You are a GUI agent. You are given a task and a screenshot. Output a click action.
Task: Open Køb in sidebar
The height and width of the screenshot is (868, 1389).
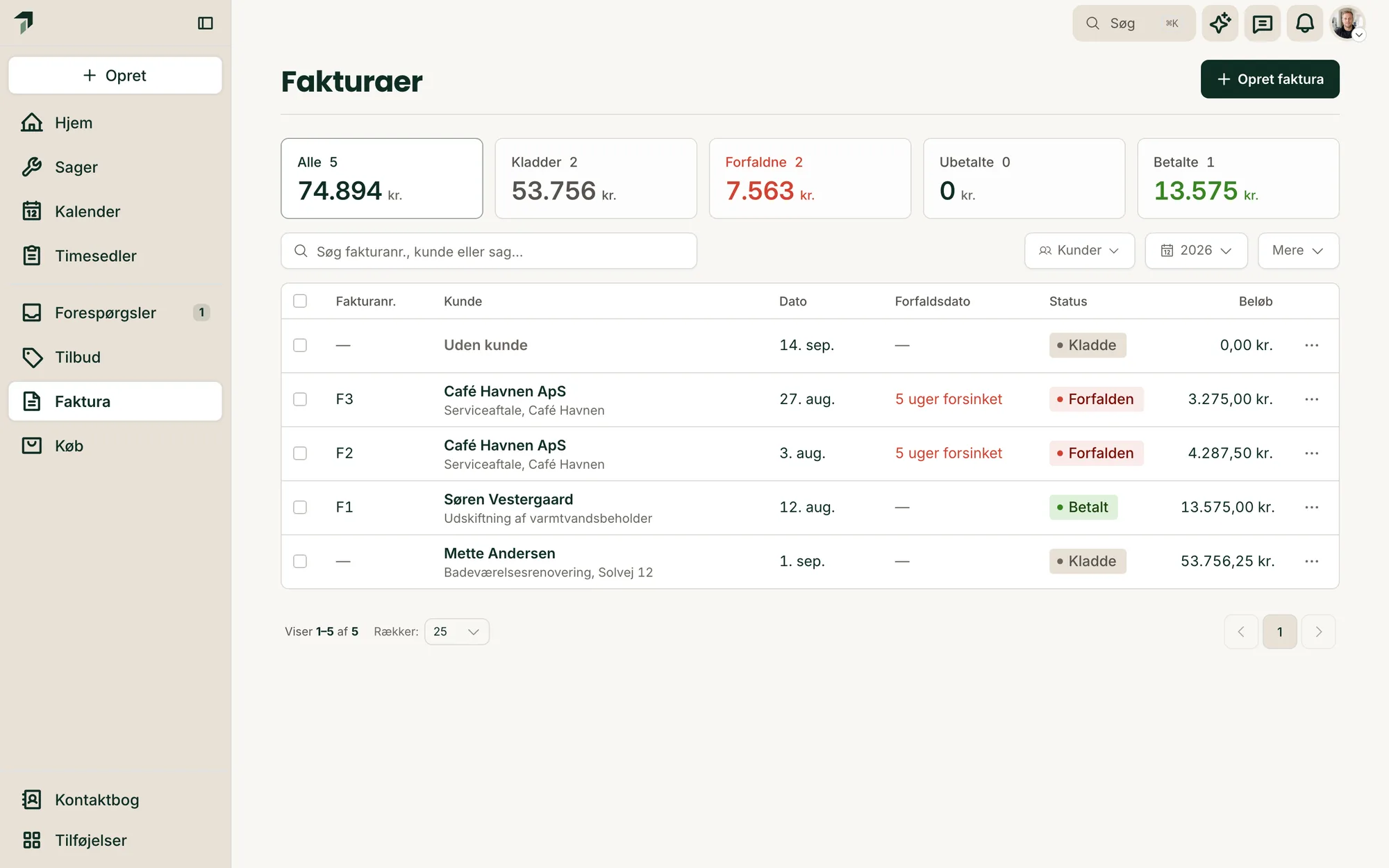tap(115, 446)
